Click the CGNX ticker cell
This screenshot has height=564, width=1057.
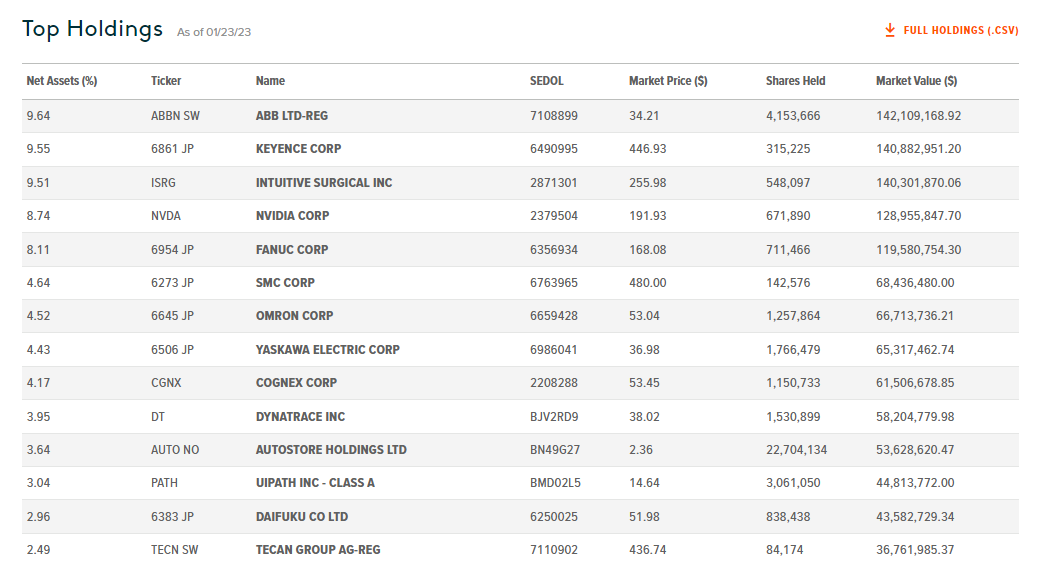click(x=167, y=383)
